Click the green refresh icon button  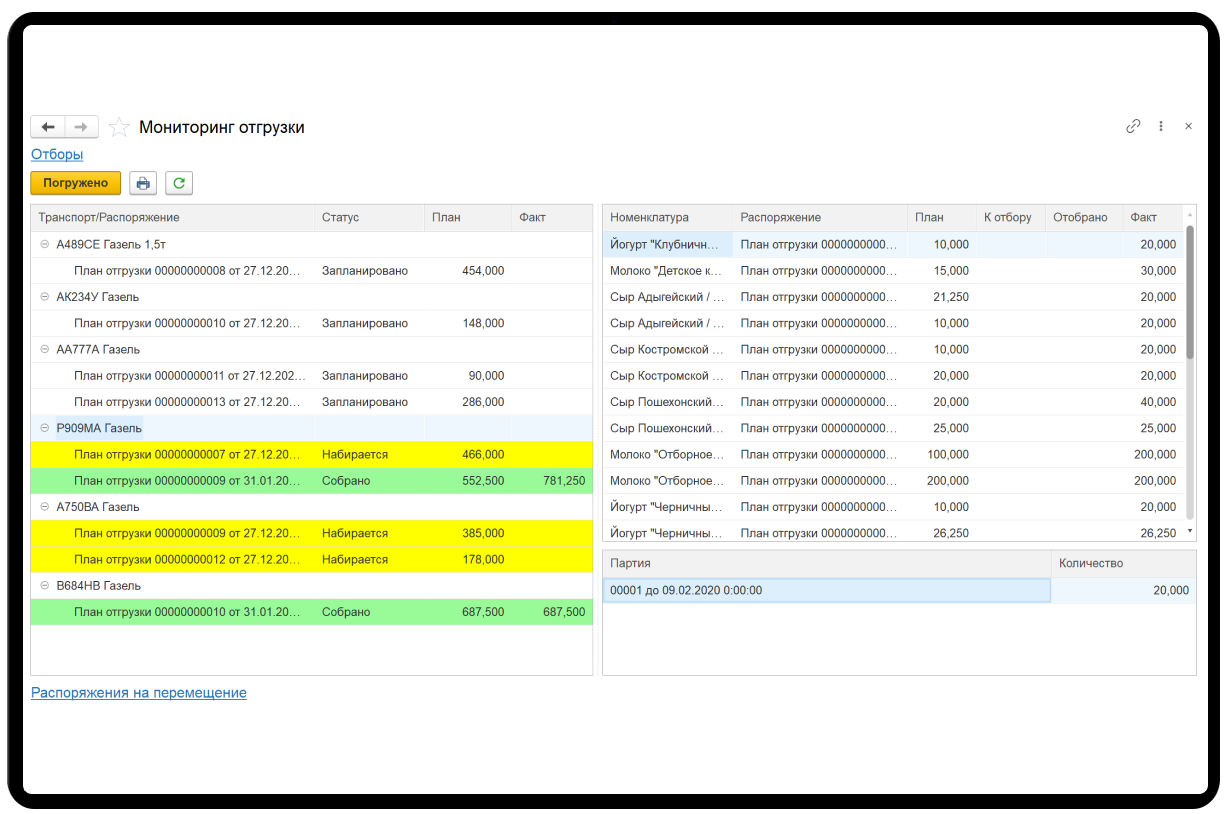pyautogui.click(x=179, y=183)
